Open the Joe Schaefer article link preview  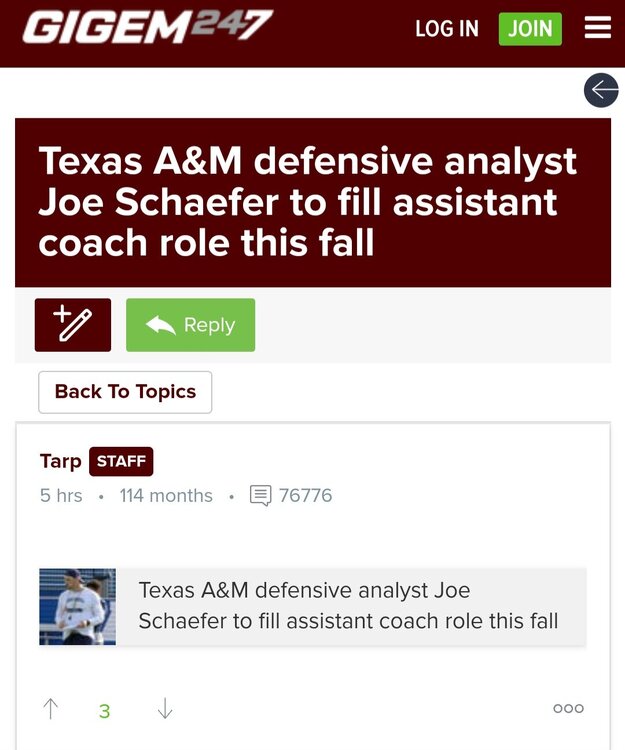point(348,606)
